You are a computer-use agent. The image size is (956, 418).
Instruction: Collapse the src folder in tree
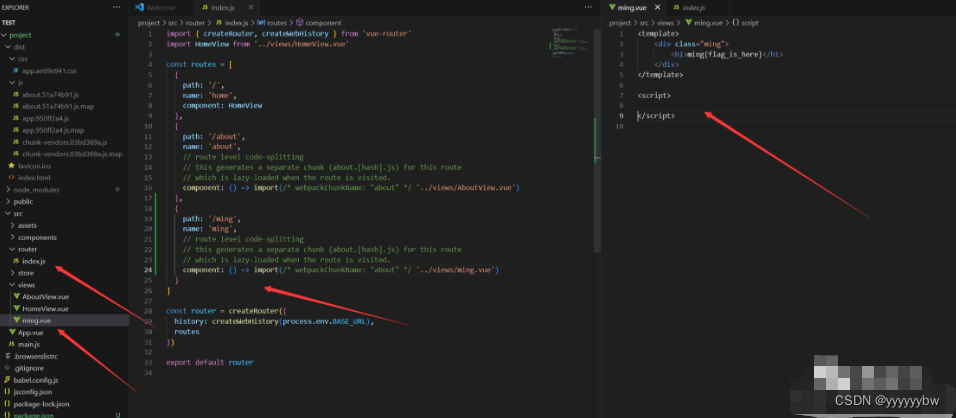[x=8, y=213]
